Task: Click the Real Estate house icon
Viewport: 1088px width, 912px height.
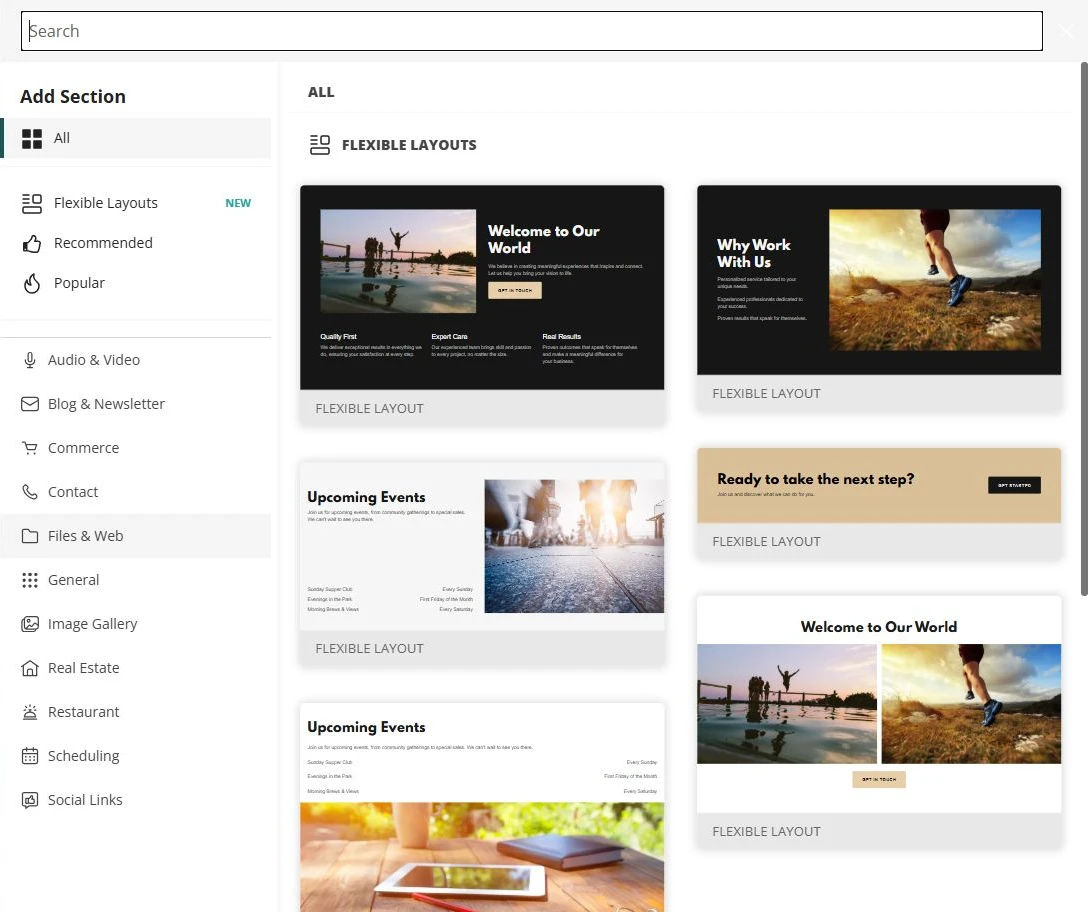Action: 30,668
